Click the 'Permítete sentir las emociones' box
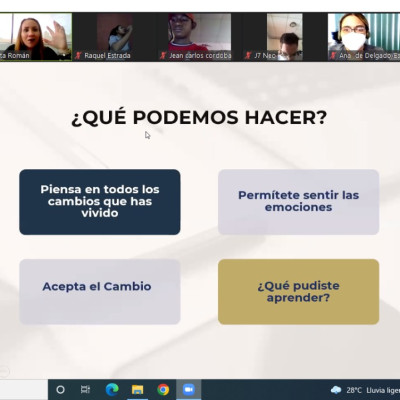400x400 pixels. click(299, 202)
